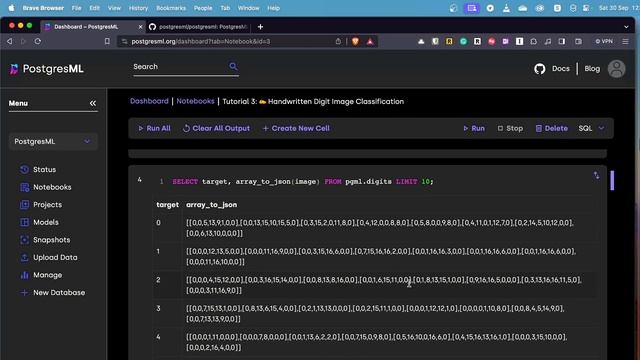Open the user profile avatar

[616, 69]
